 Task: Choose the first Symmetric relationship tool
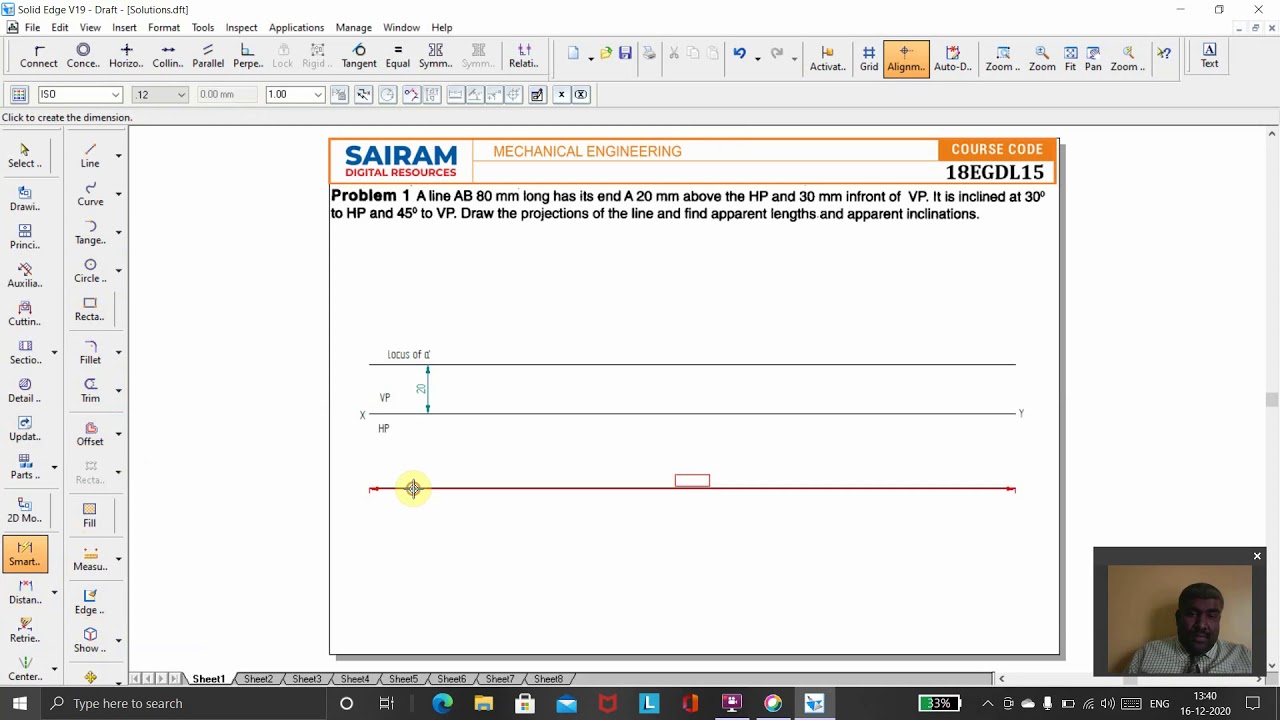coord(435,56)
